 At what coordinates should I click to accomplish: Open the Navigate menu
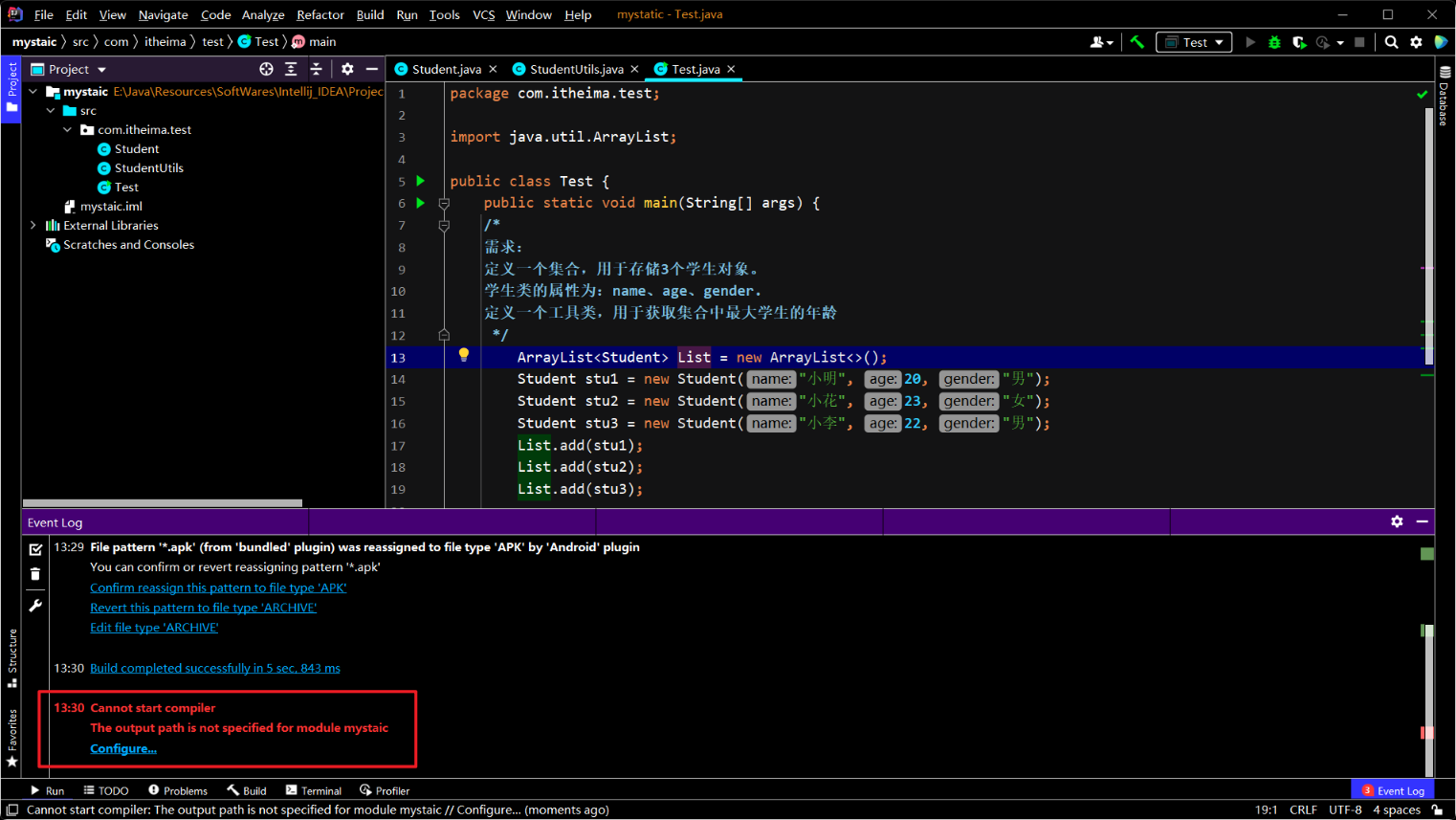(163, 14)
